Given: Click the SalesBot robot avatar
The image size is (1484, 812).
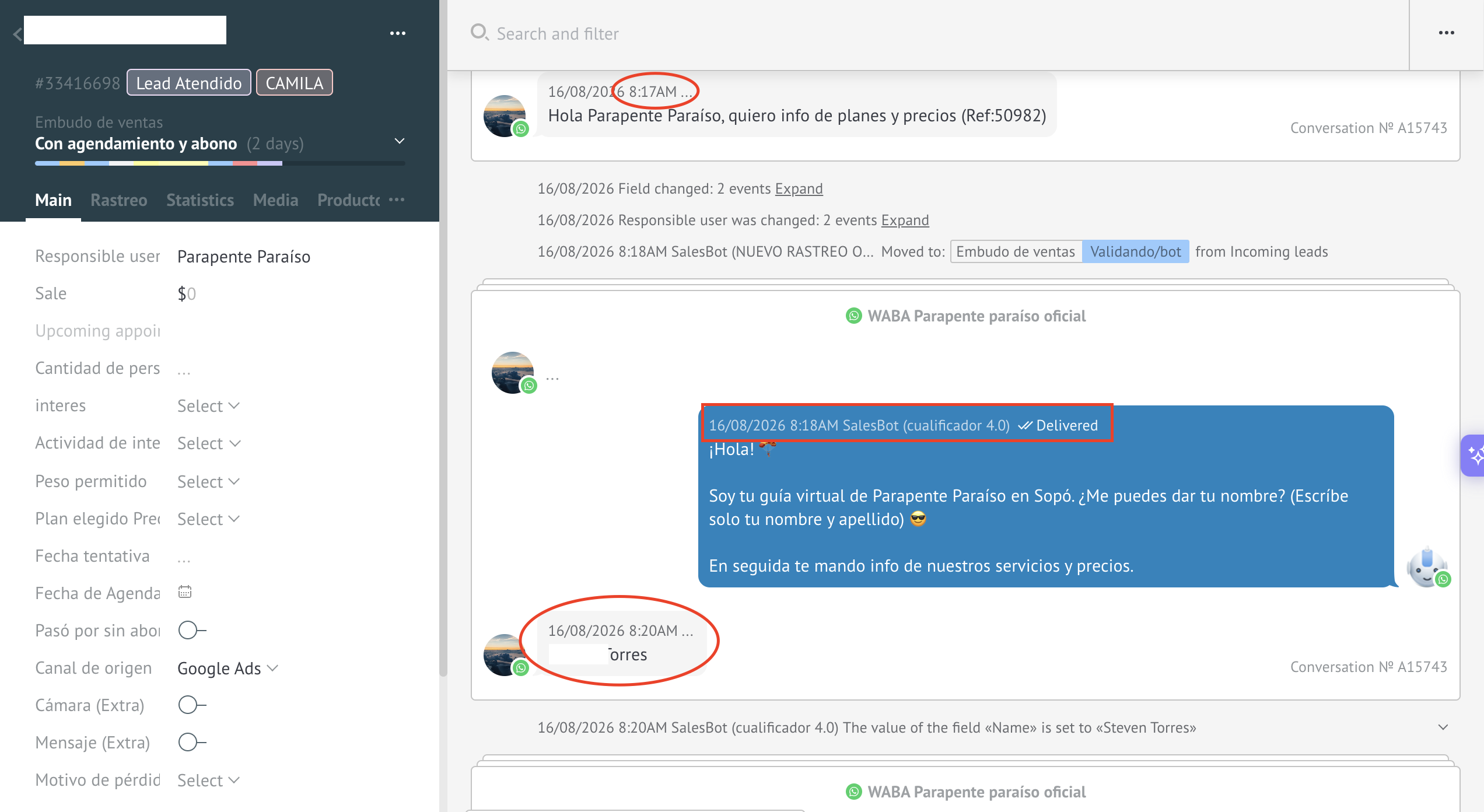Looking at the screenshot, I should (1427, 567).
